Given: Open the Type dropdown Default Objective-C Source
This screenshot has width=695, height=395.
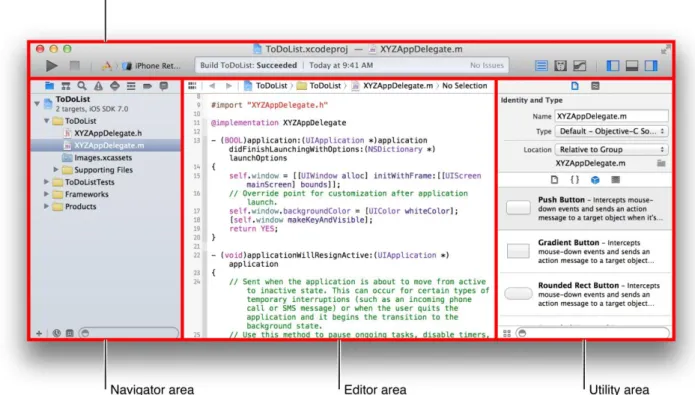Looking at the screenshot, I should click(612, 131).
